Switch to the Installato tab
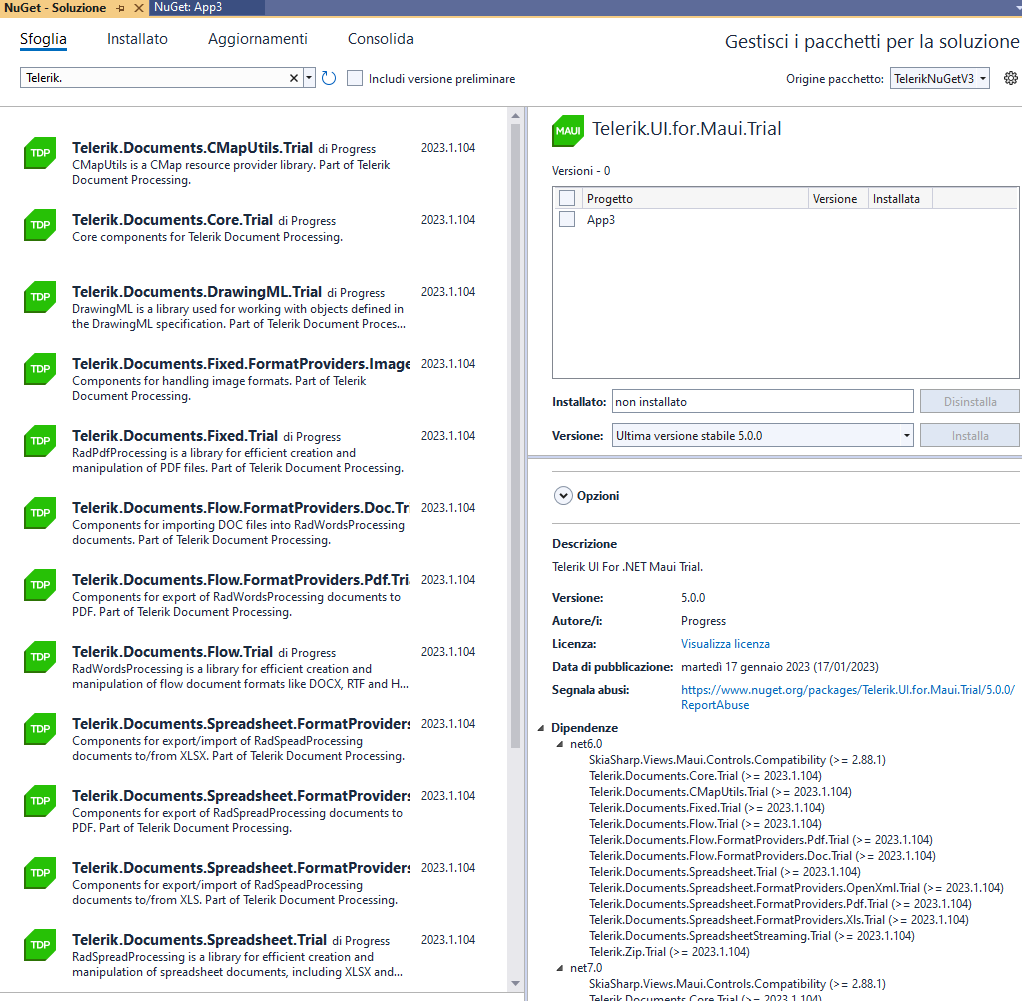This screenshot has width=1022, height=1001. [137, 39]
